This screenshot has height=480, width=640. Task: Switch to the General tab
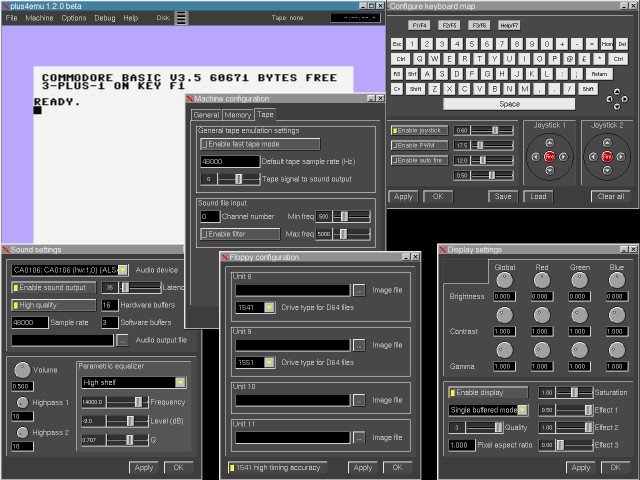tap(206, 115)
